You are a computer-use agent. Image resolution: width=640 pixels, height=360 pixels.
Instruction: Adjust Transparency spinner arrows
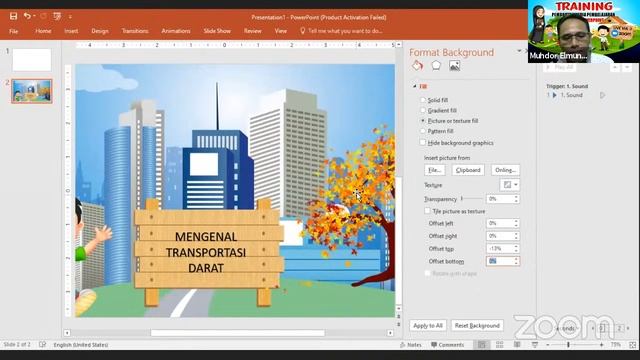tap(516, 199)
